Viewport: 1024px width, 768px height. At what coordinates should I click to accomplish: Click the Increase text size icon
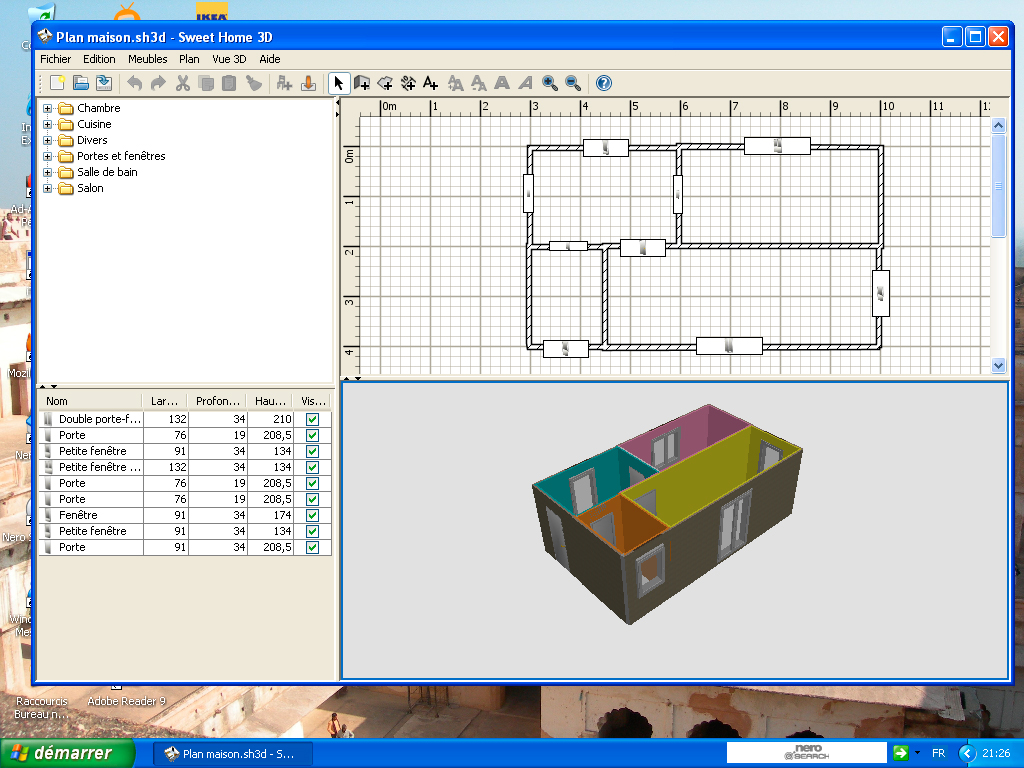pyautogui.click(x=455, y=83)
